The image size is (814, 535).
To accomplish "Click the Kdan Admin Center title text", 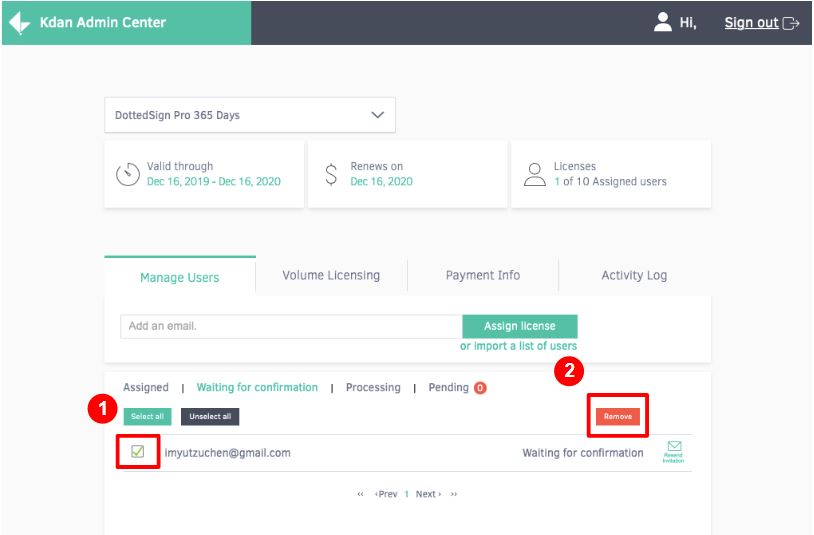I will point(103,22).
